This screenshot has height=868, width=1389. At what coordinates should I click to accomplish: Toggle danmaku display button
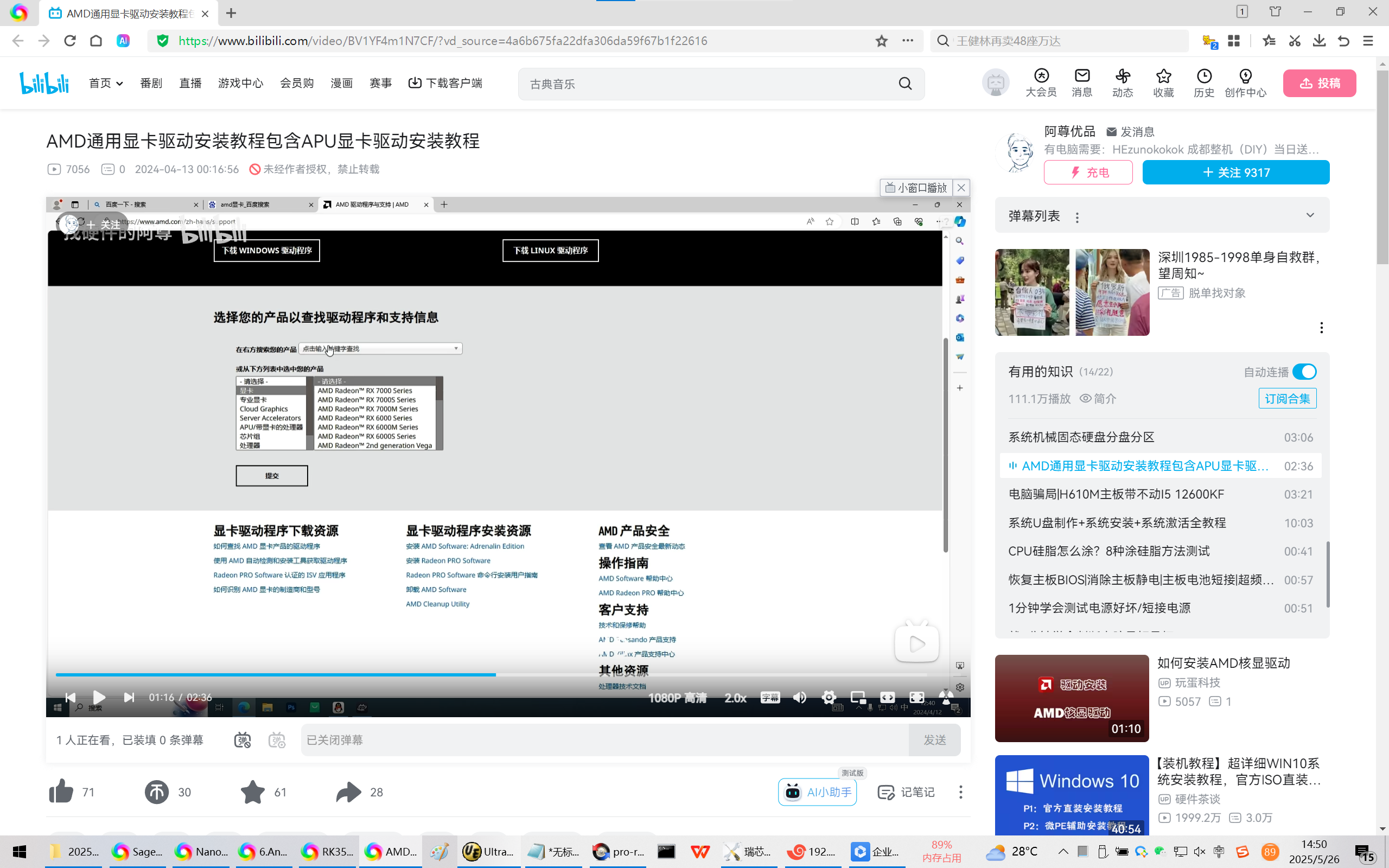243,740
